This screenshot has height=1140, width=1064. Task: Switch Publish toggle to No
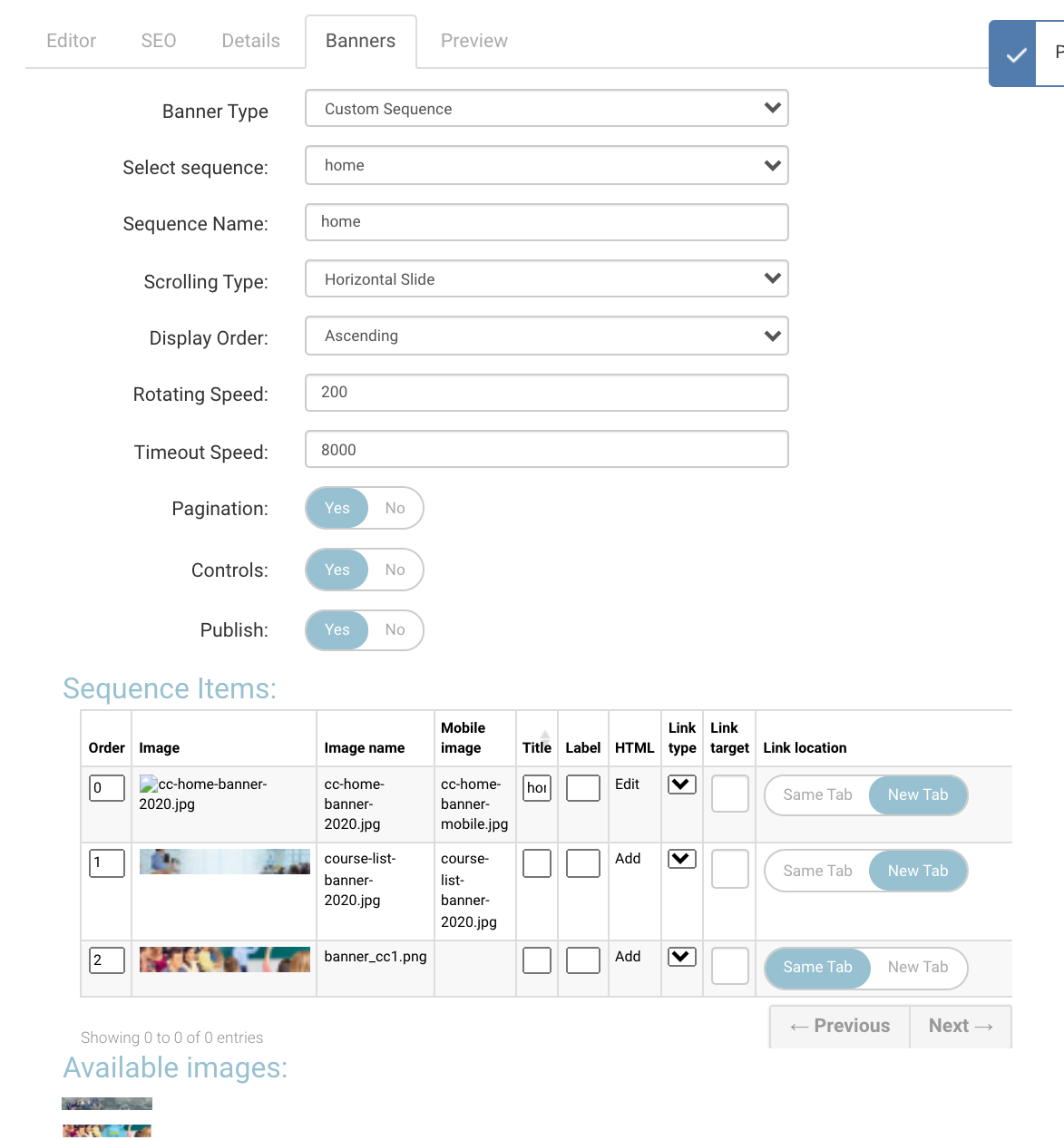pyautogui.click(x=395, y=629)
